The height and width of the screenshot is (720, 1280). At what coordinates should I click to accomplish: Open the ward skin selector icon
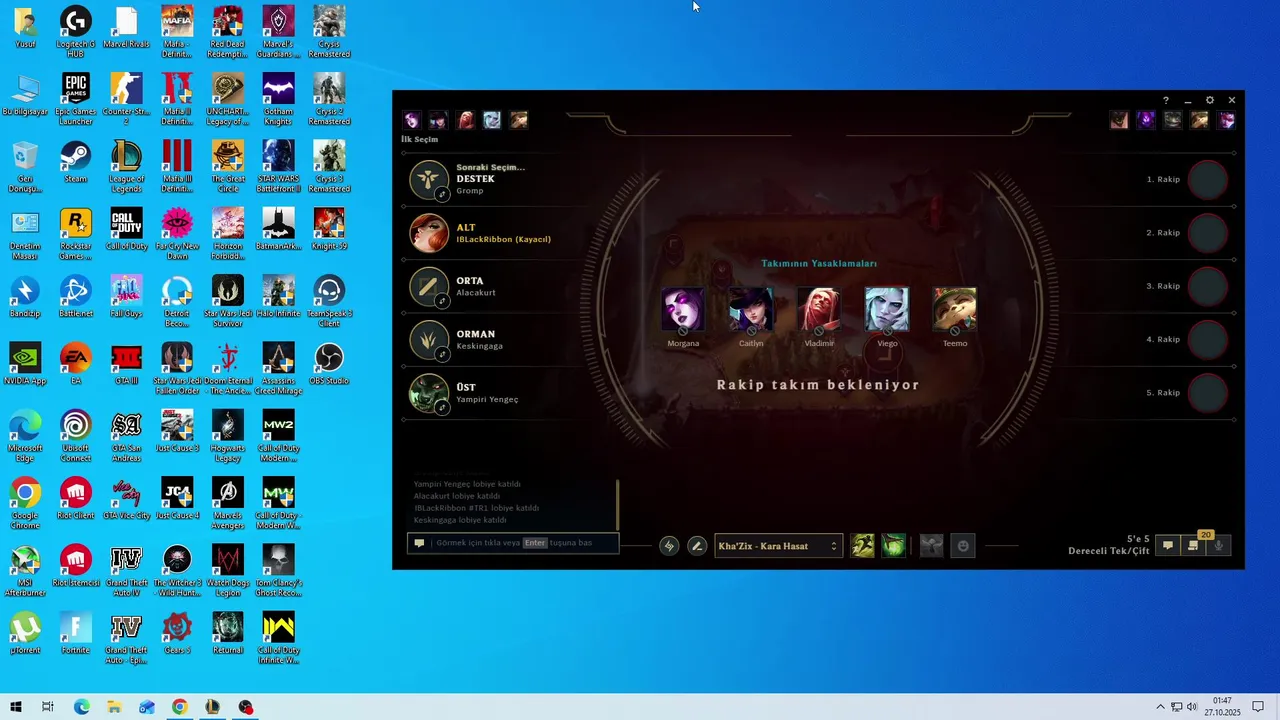(931, 546)
